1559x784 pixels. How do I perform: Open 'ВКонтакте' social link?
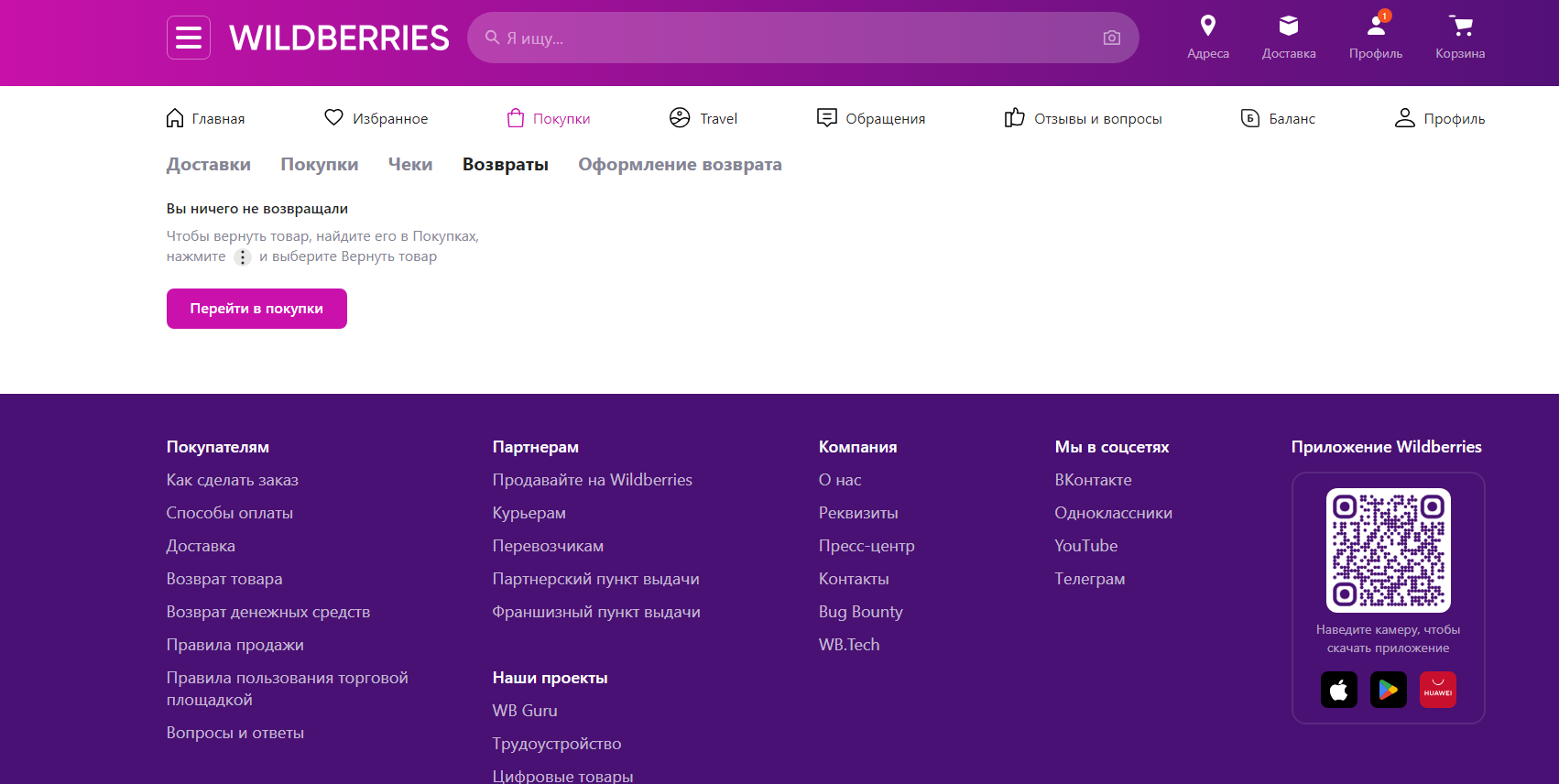1094,480
